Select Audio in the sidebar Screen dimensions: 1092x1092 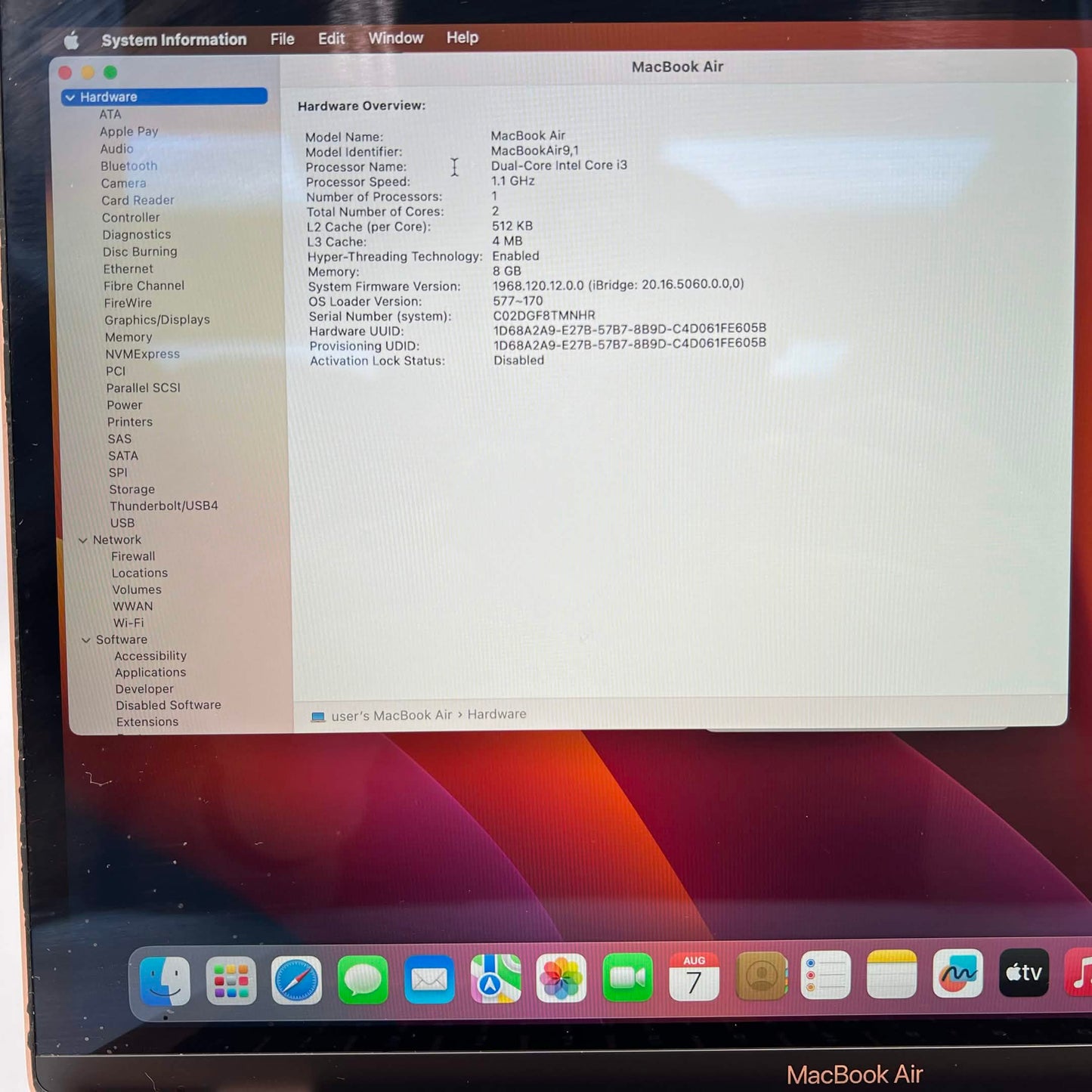point(116,149)
